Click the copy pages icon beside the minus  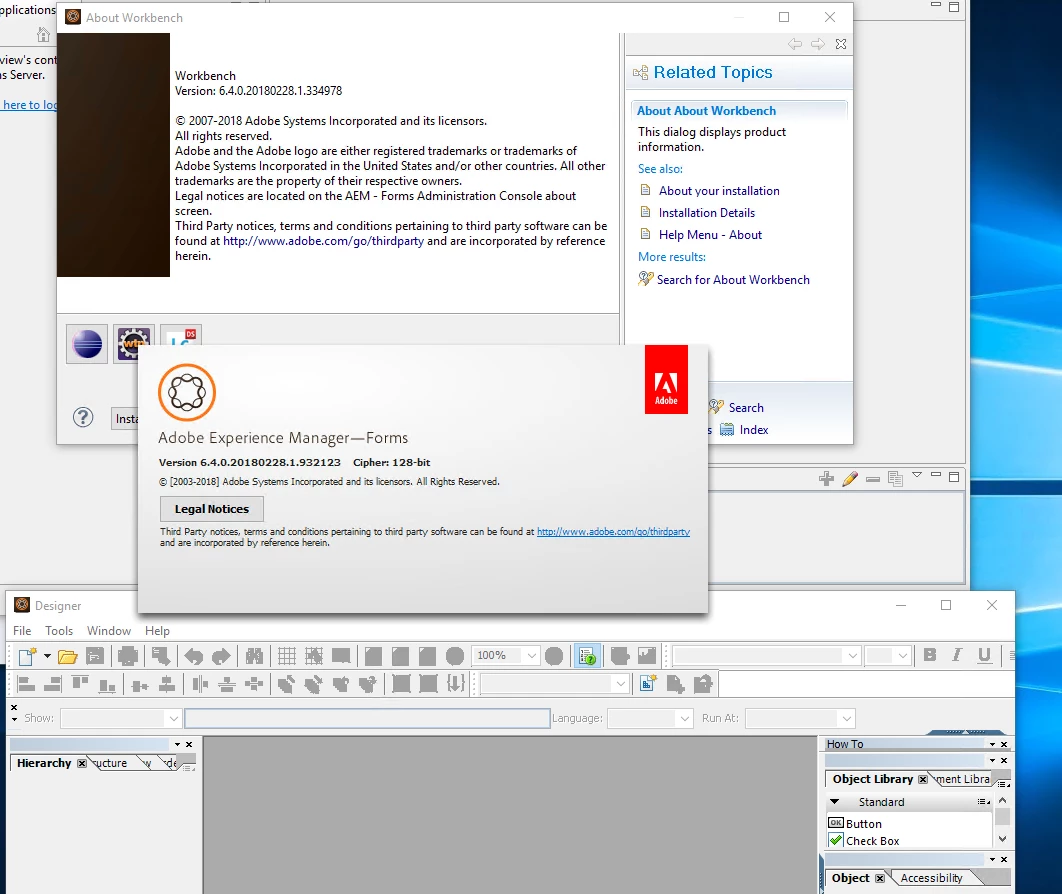[895, 479]
